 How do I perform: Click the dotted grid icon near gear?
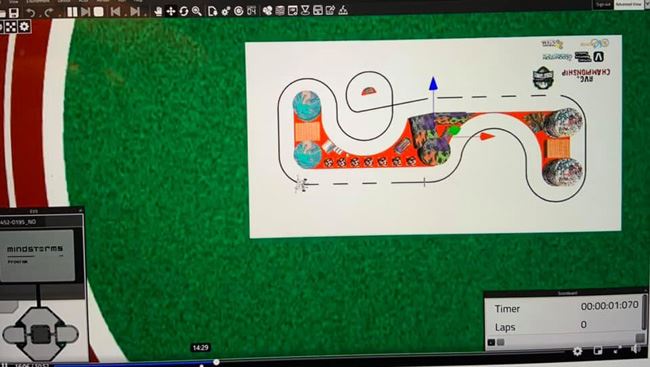[x=11, y=27]
